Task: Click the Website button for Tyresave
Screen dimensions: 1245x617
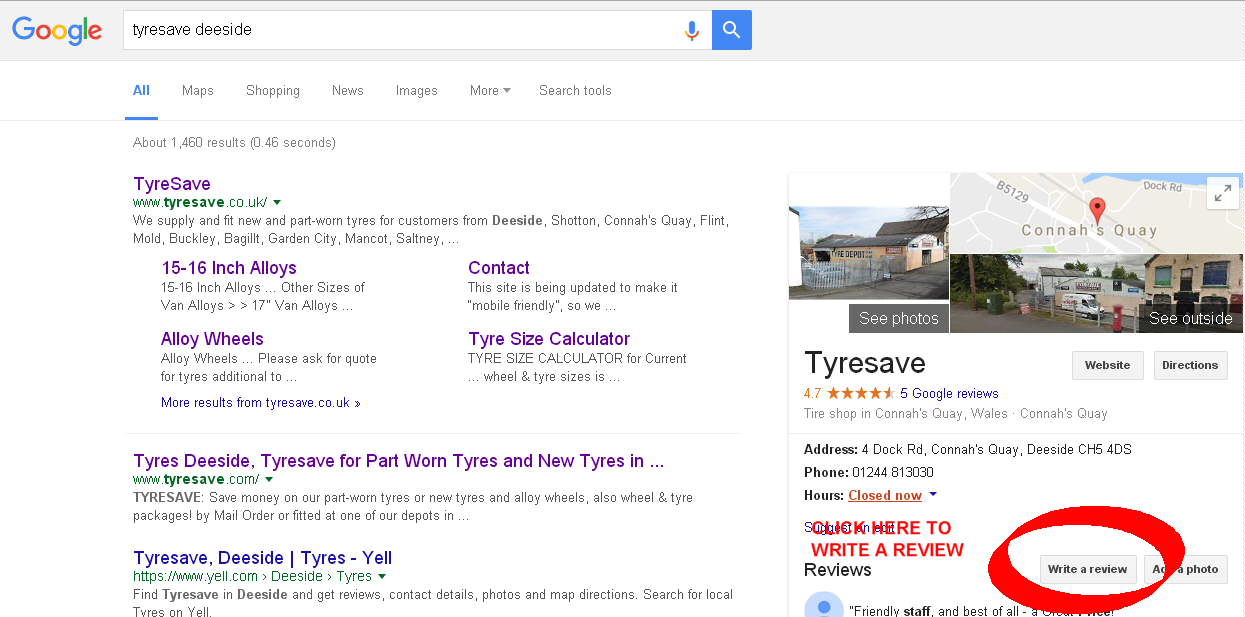Action: point(1107,365)
